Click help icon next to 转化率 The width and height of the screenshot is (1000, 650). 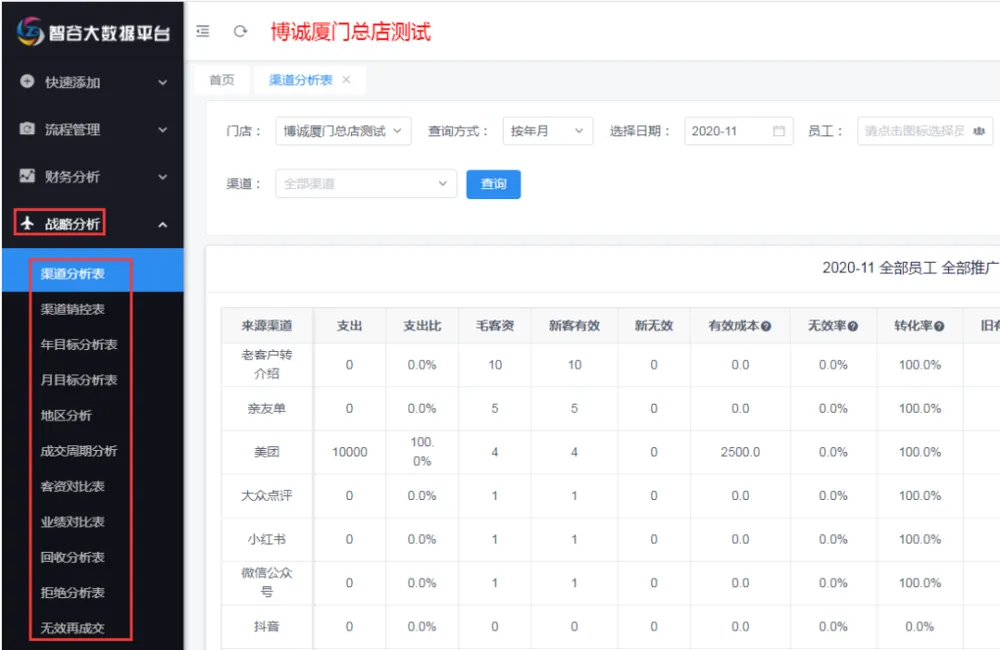coord(939,326)
